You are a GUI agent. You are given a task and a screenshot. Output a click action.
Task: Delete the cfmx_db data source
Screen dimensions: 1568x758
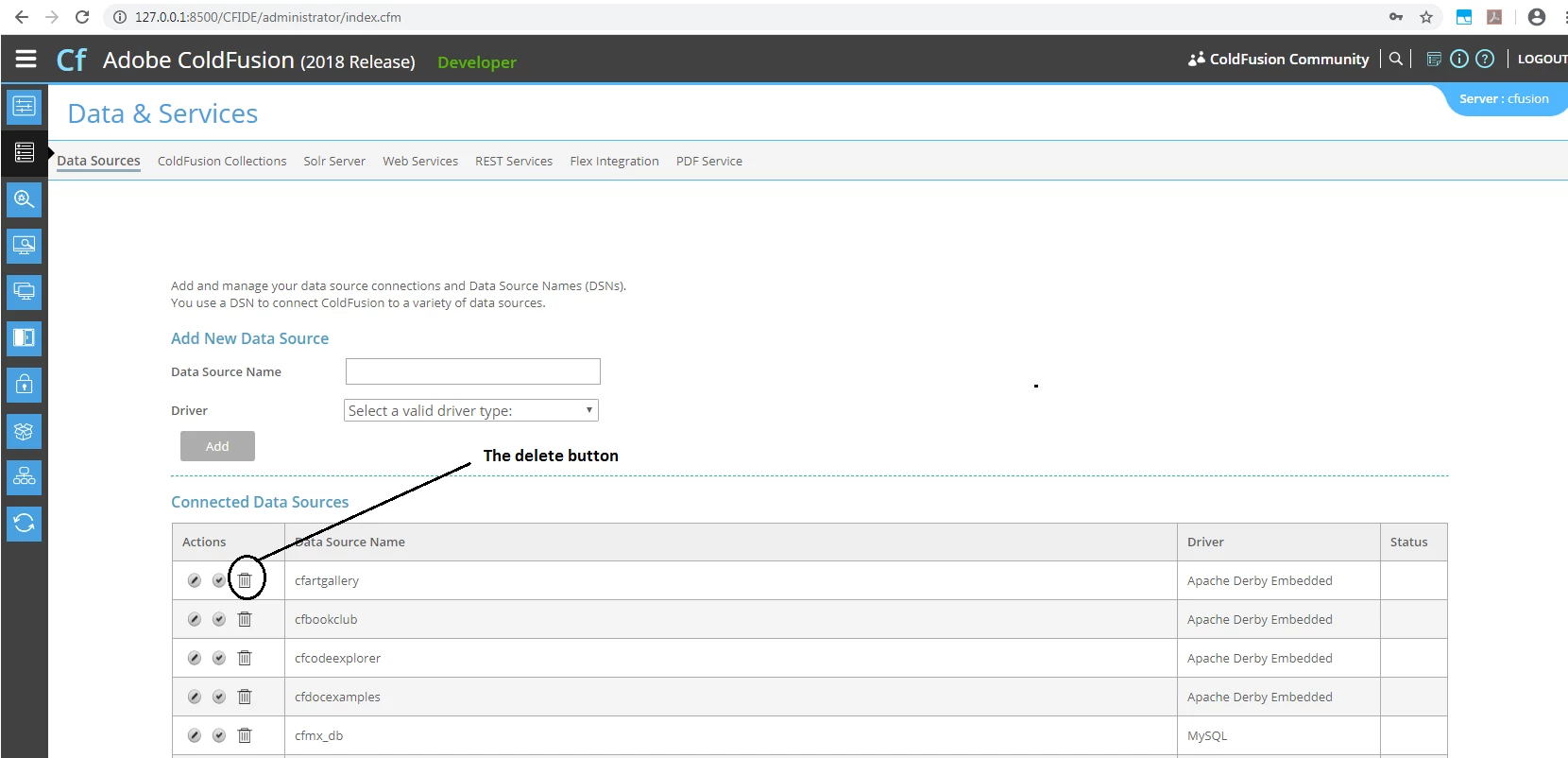245,735
